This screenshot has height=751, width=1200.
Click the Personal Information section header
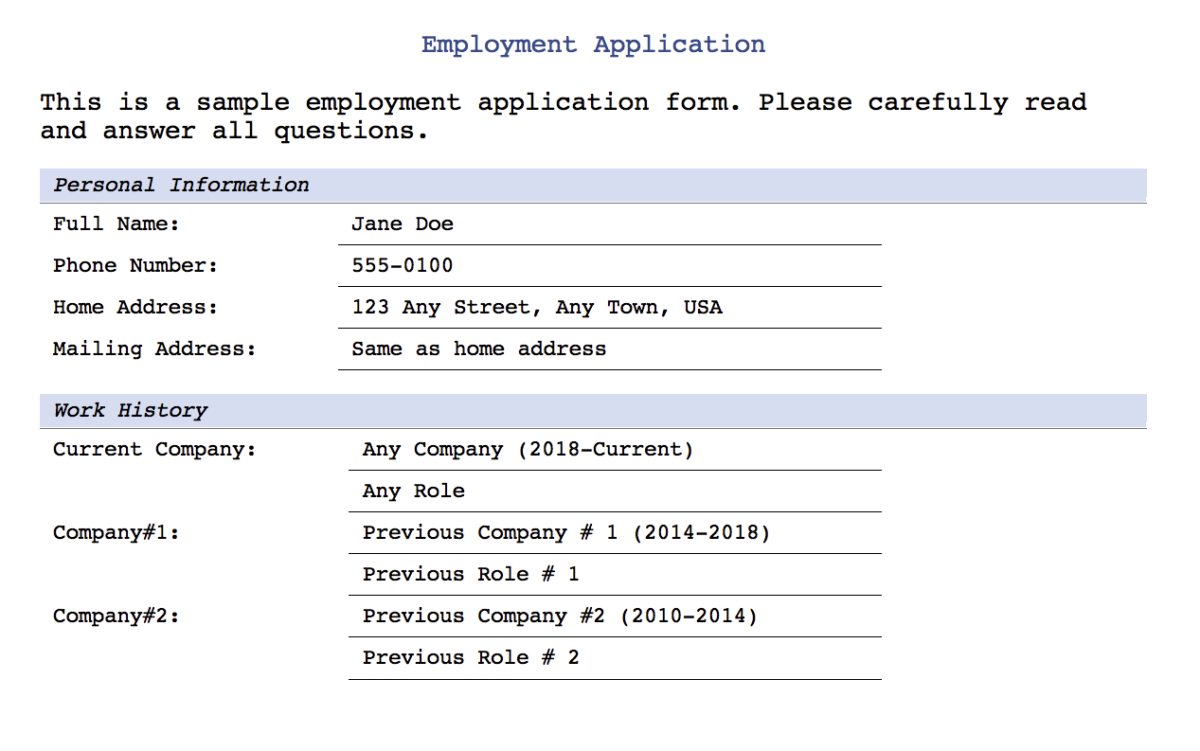(x=593, y=186)
